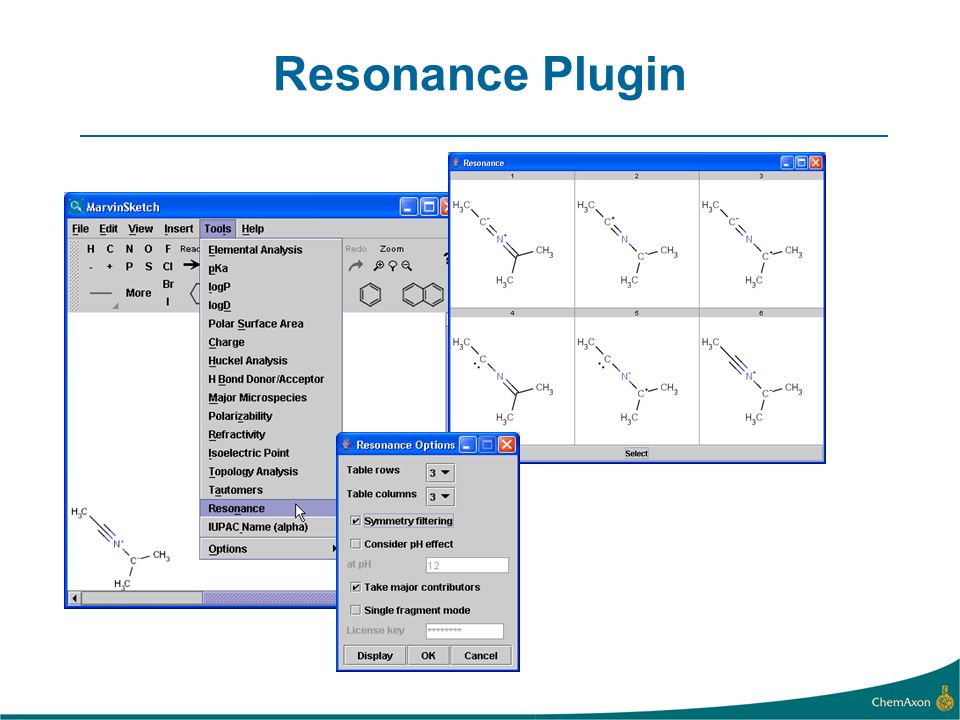
Task: Select the S atom button
Action: click(x=148, y=266)
